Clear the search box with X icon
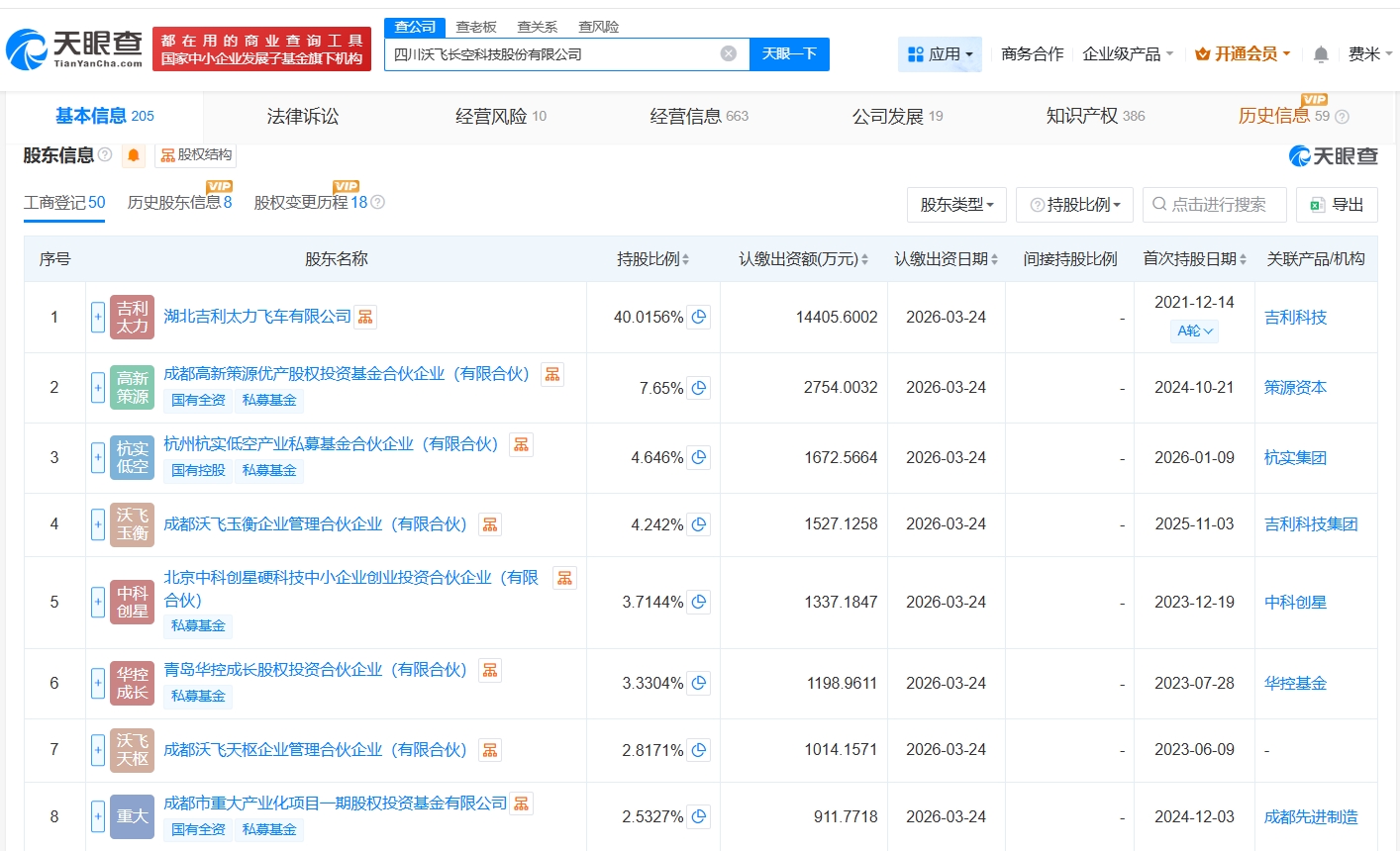Viewport: 1400px width, 851px height. [x=728, y=53]
